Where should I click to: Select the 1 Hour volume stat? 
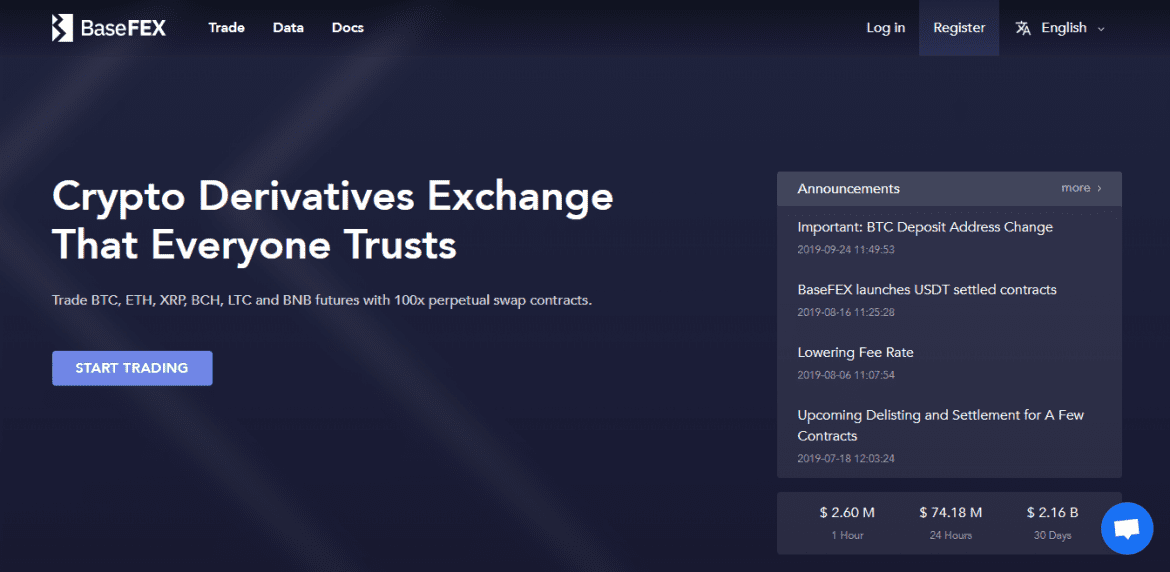(847, 522)
